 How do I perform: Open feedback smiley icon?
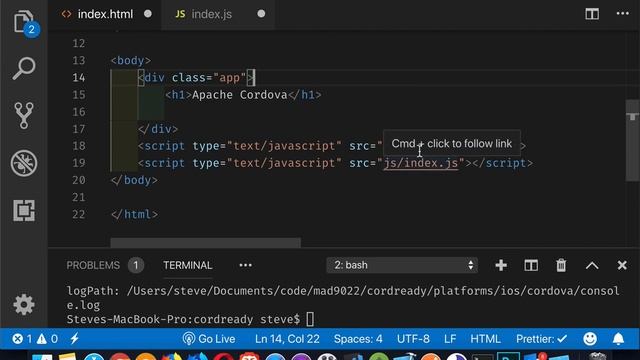pyautogui.click(x=590, y=338)
